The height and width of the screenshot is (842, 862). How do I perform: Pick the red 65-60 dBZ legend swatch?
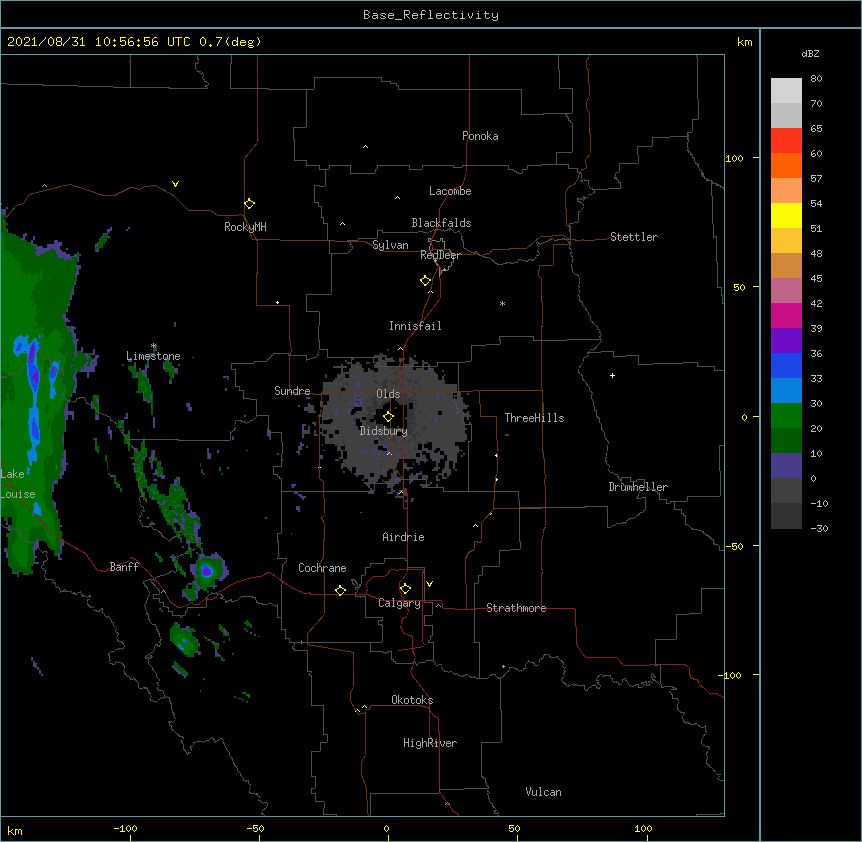pyautogui.click(x=786, y=141)
